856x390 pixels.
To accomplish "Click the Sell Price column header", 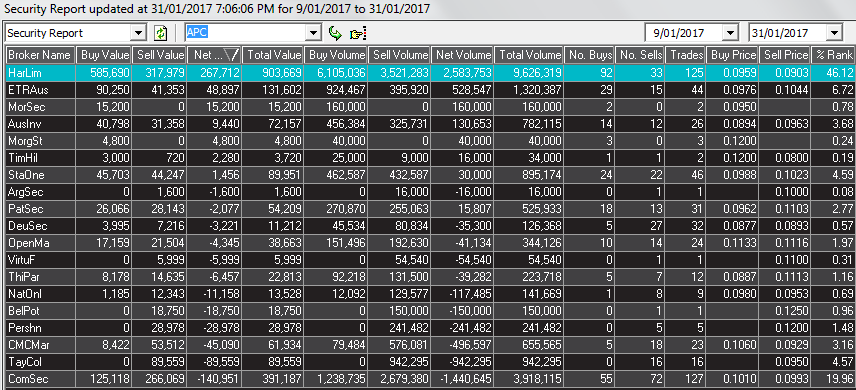I will tap(786, 55).
